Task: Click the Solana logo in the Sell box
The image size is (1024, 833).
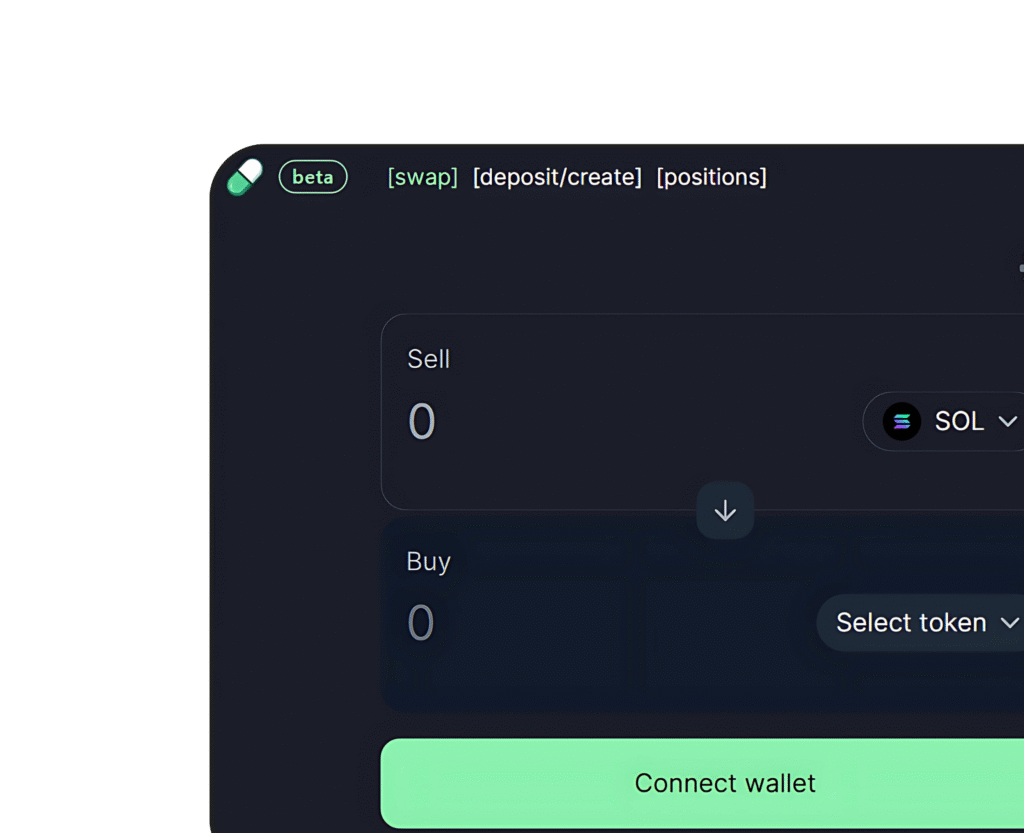Action: (x=902, y=422)
